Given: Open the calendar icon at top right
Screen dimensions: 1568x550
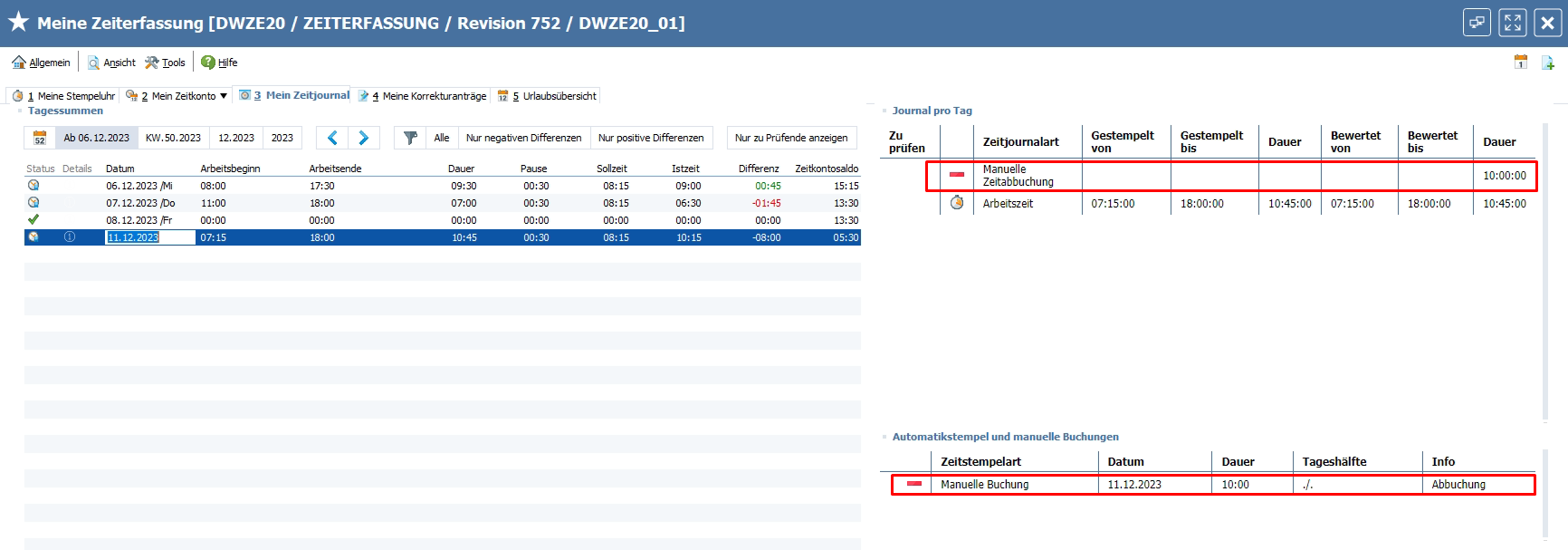Looking at the screenshot, I should 1521,62.
